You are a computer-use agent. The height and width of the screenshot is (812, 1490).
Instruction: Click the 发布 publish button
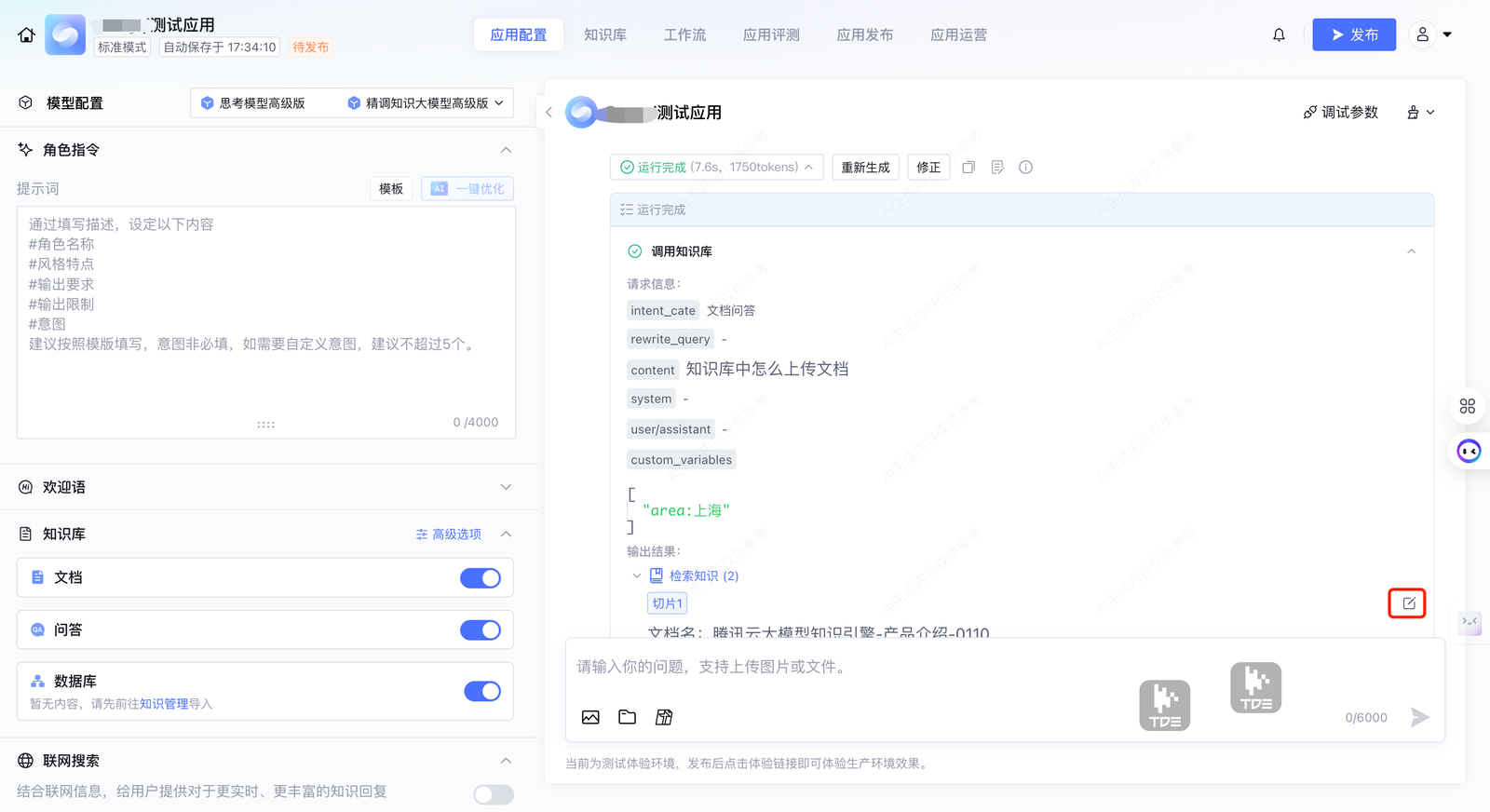(x=1353, y=35)
